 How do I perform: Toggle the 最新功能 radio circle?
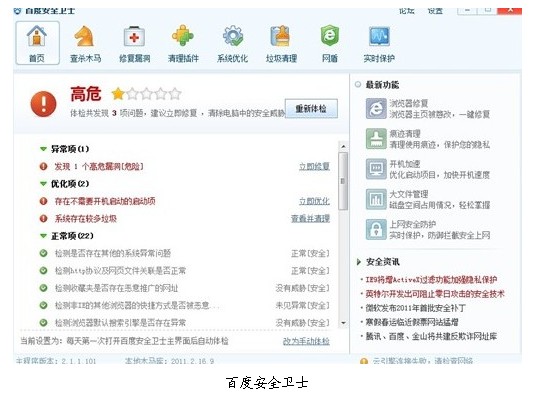358,84
